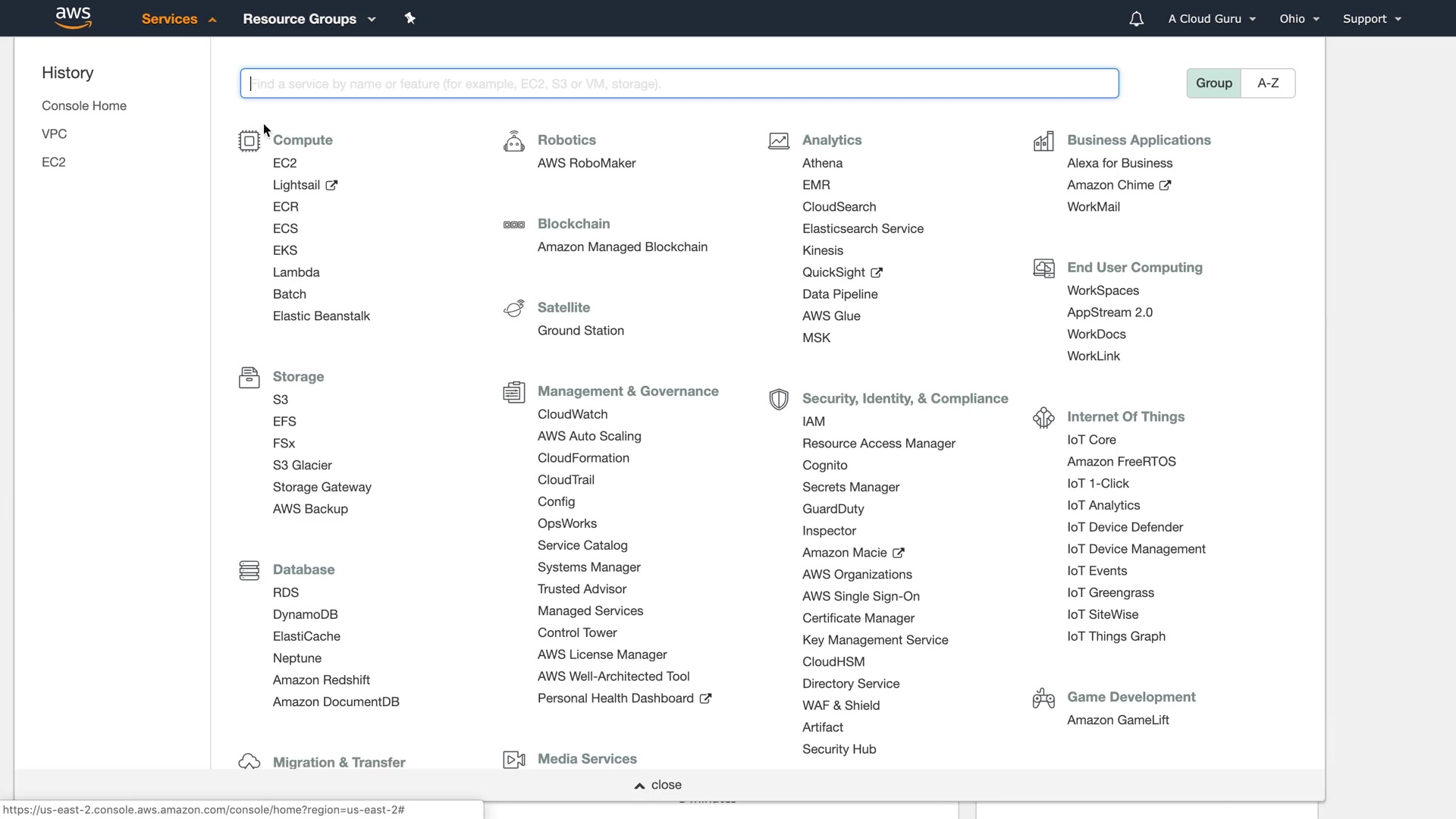1456x819 pixels.
Task: Click the AWS logo icon
Action: (74, 18)
